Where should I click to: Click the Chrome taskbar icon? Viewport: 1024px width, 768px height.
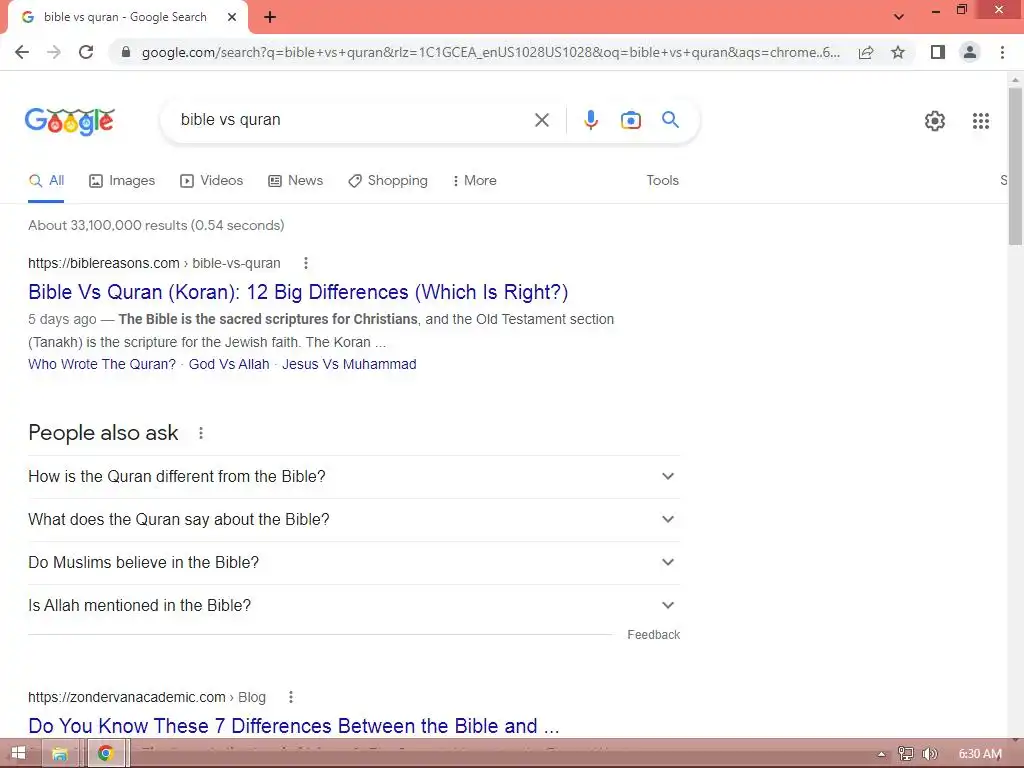tap(105, 754)
